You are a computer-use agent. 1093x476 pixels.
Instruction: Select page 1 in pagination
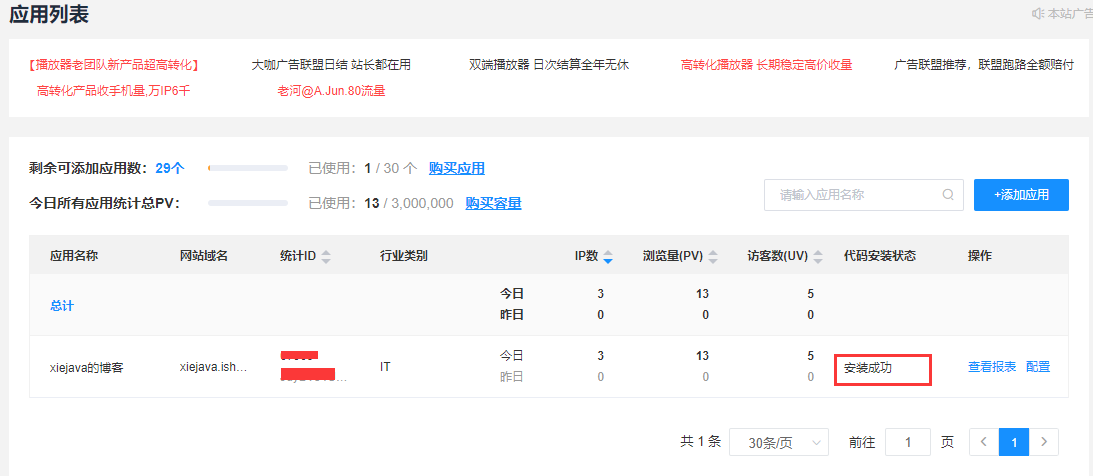coord(1014,442)
